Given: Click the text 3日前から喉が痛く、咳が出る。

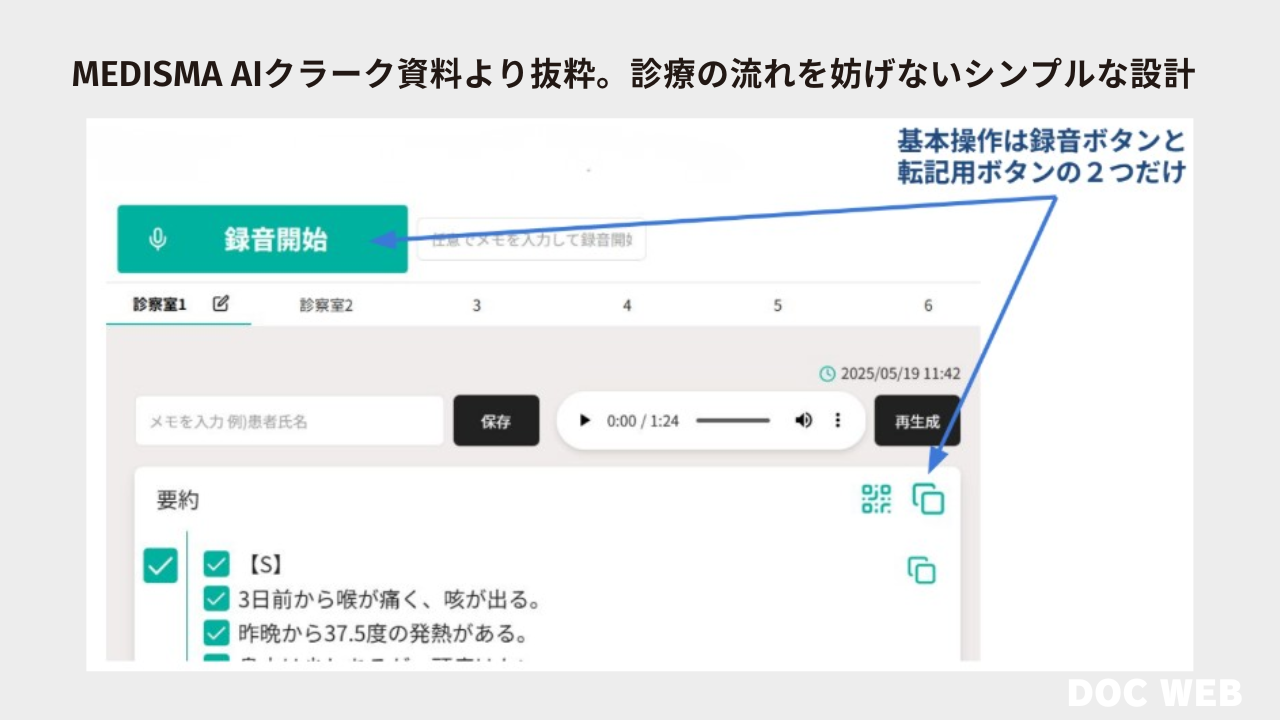Looking at the screenshot, I should [390, 600].
